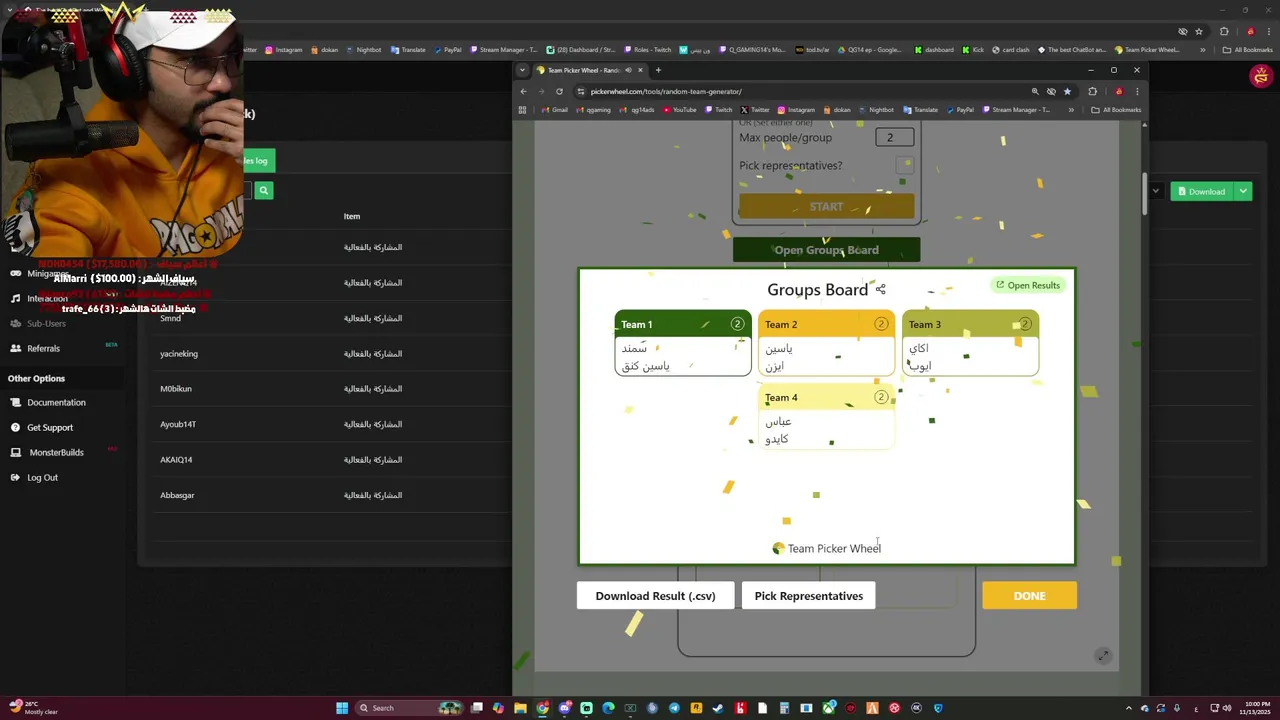This screenshot has width=1280, height=720.
Task: Select the Ayoub14T row in the back window
Action: 330,424
